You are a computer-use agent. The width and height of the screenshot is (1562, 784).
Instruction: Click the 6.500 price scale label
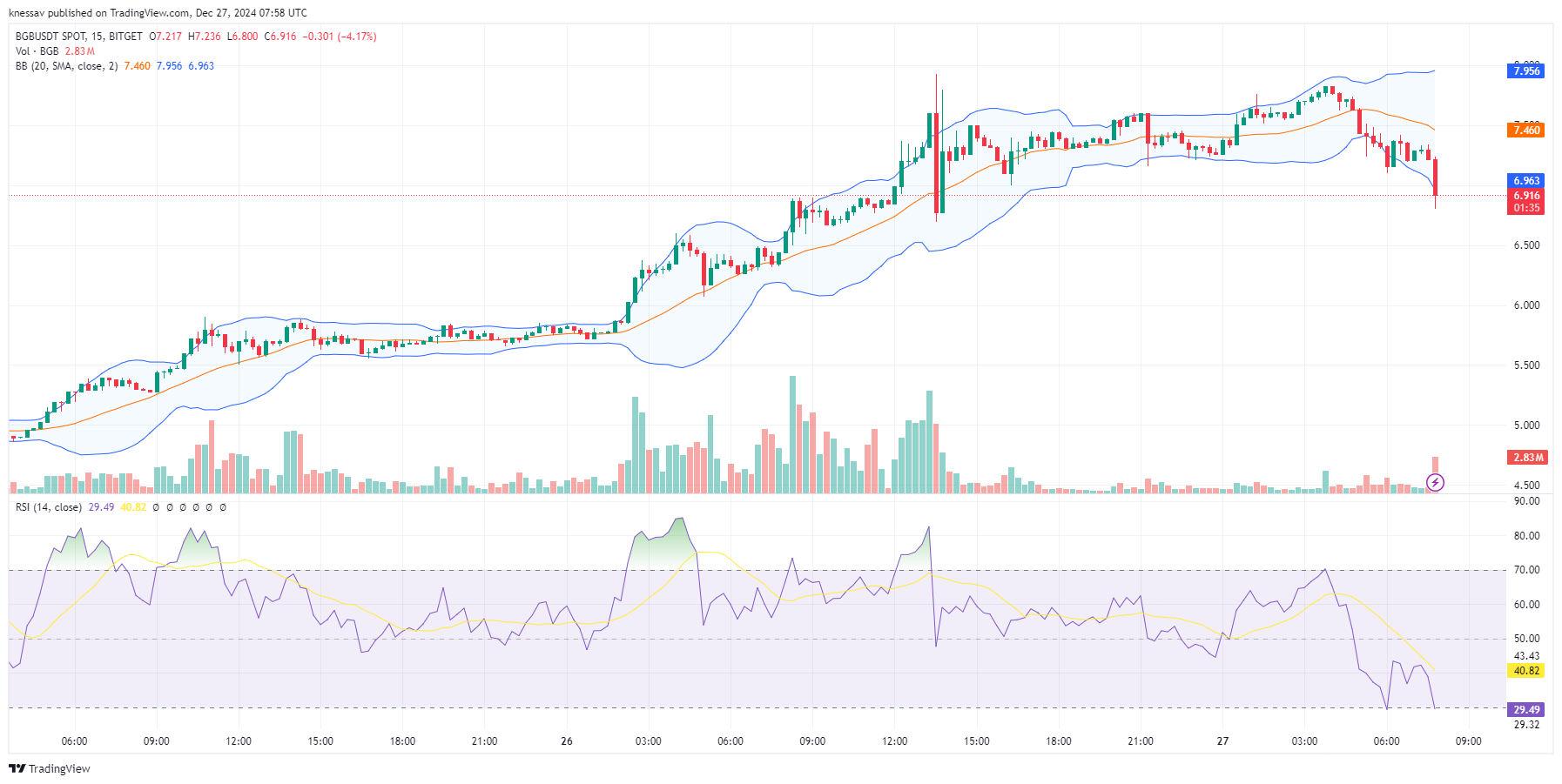[1526, 245]
